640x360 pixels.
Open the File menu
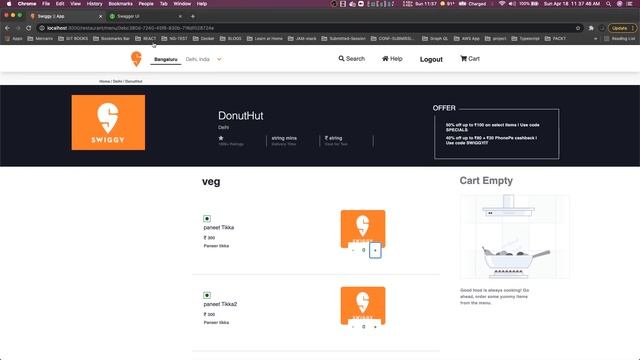coord(46,4)
